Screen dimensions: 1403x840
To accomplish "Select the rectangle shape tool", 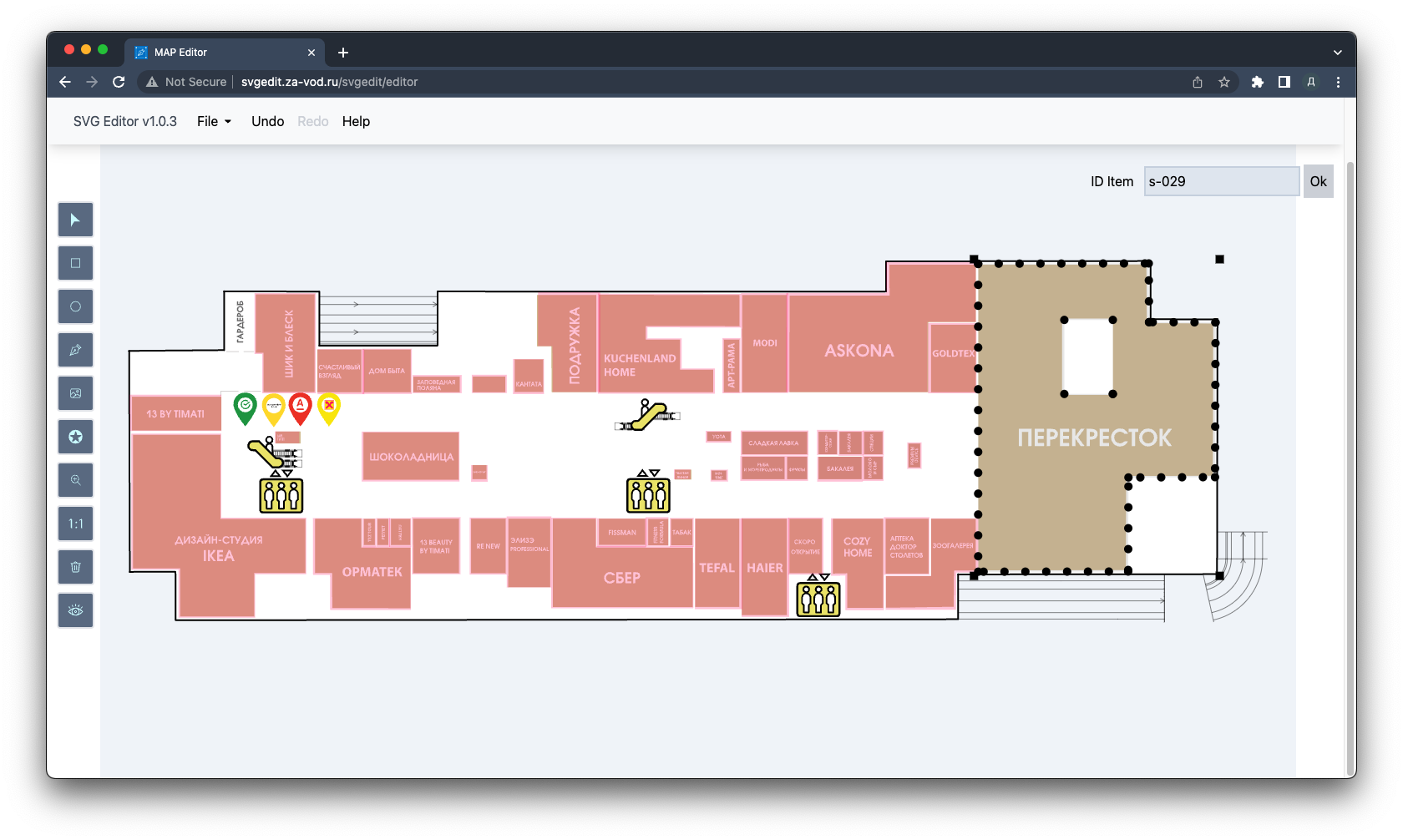I will coord(75,263).
